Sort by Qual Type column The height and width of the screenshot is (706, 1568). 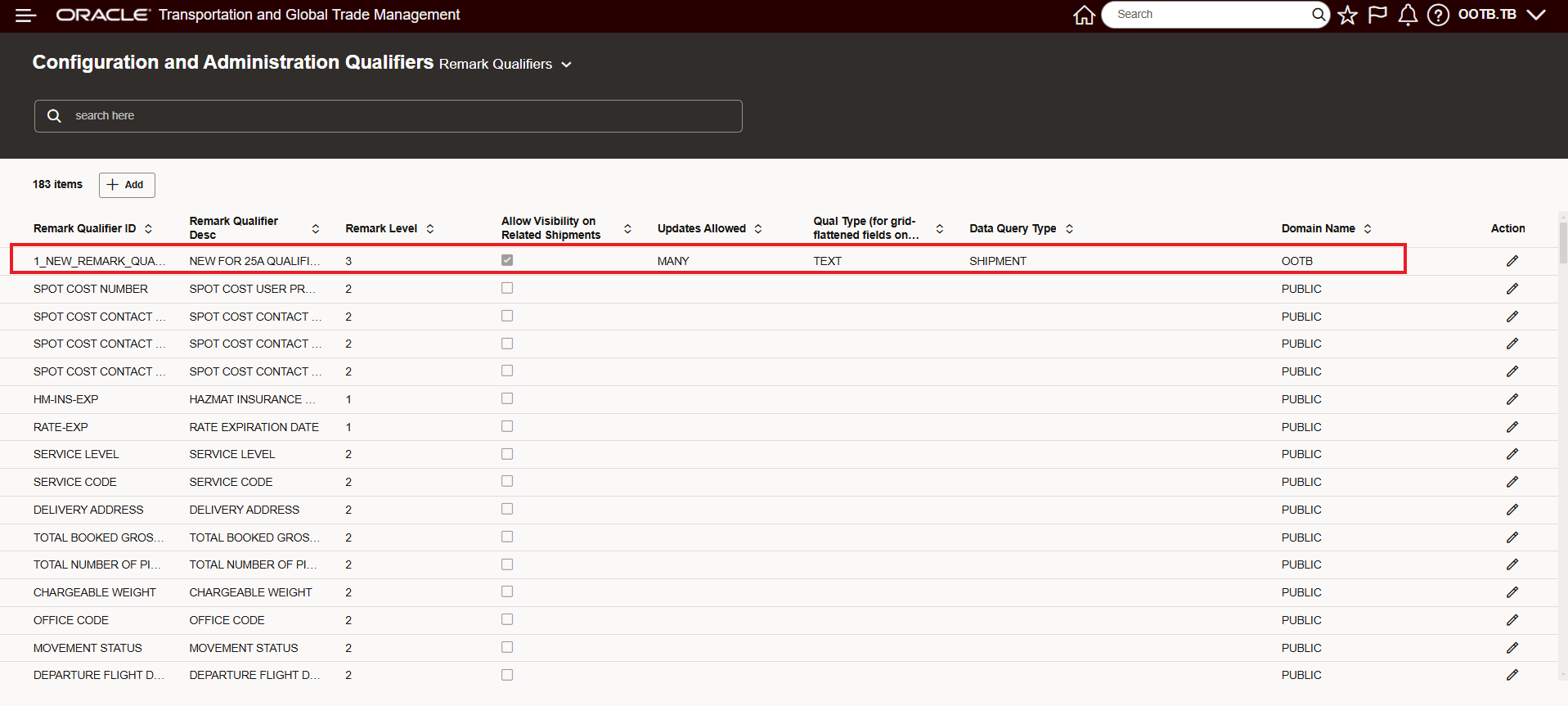click(x=940, y=229)
